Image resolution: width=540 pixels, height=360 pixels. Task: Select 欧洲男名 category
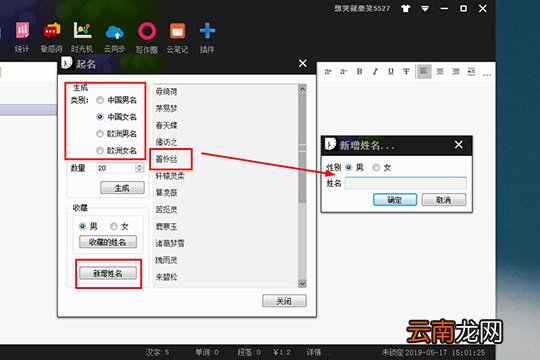pos(100,134)
